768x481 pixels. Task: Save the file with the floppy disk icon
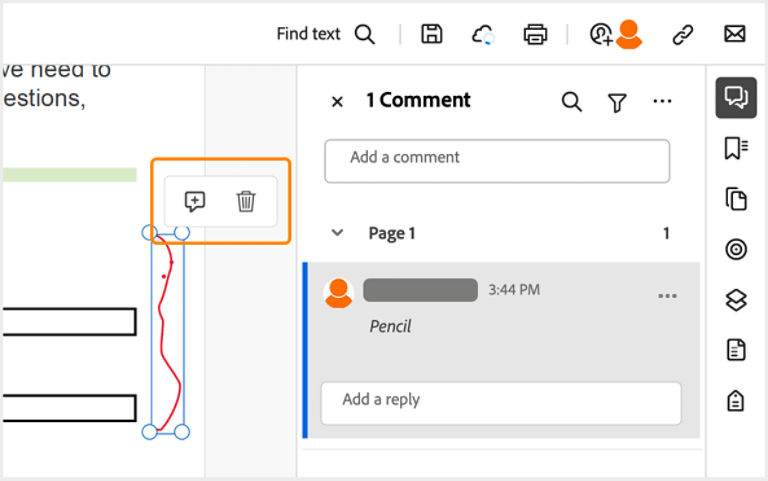point(432,34)
